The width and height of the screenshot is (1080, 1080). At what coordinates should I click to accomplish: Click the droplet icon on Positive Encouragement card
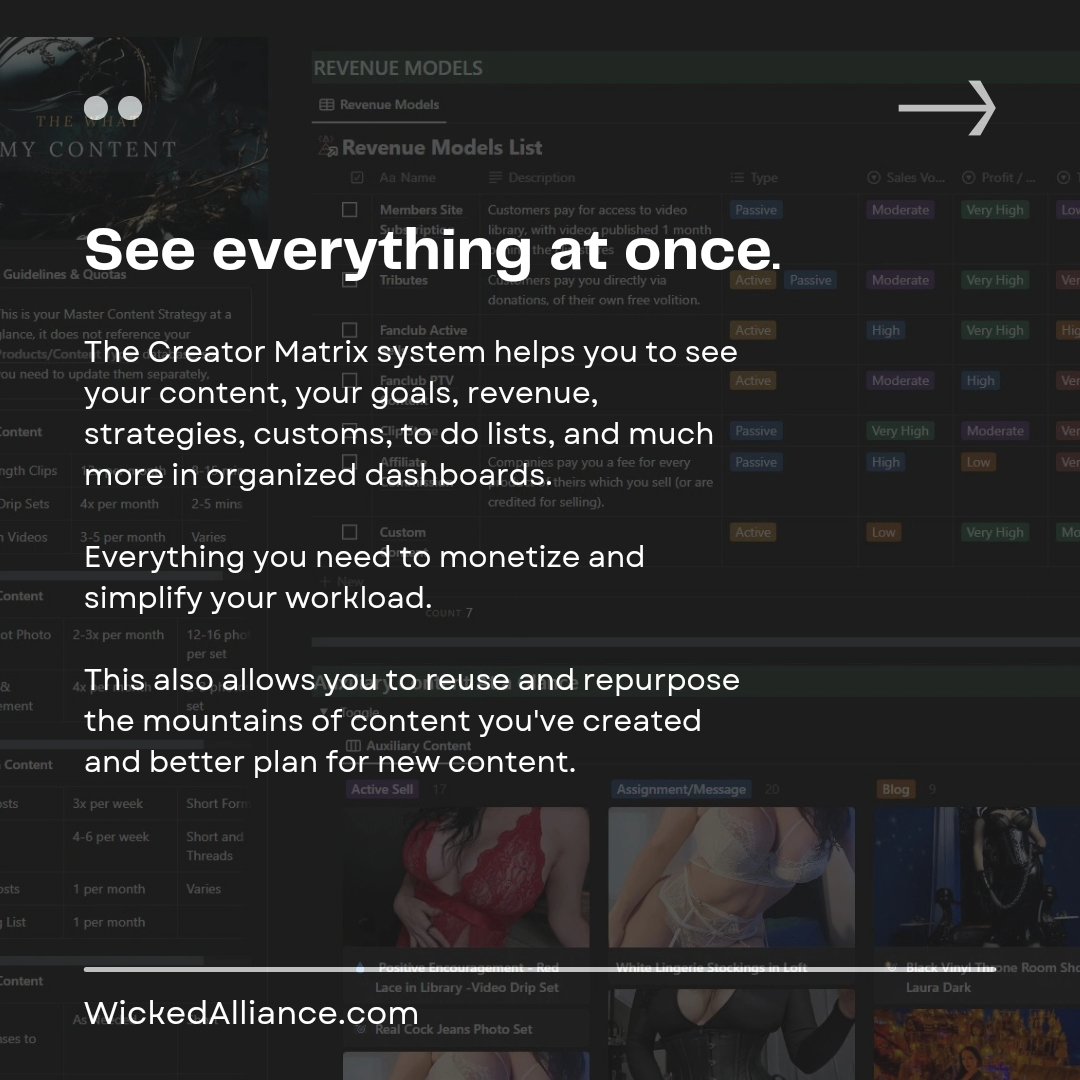360,968
